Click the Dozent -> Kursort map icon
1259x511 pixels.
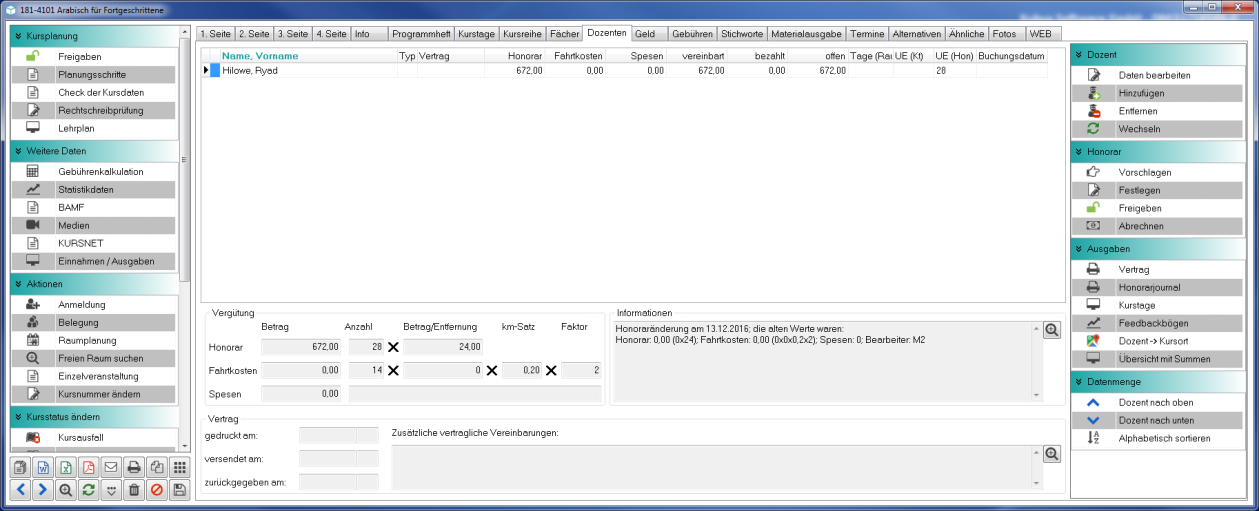coord(1093,341)
